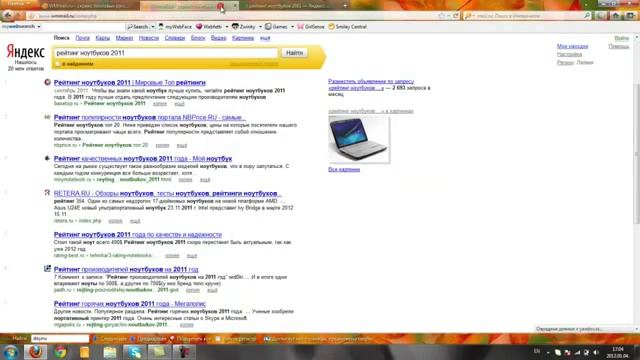Click the Войти login link
The image size is (640, 360).
point(621,38)
